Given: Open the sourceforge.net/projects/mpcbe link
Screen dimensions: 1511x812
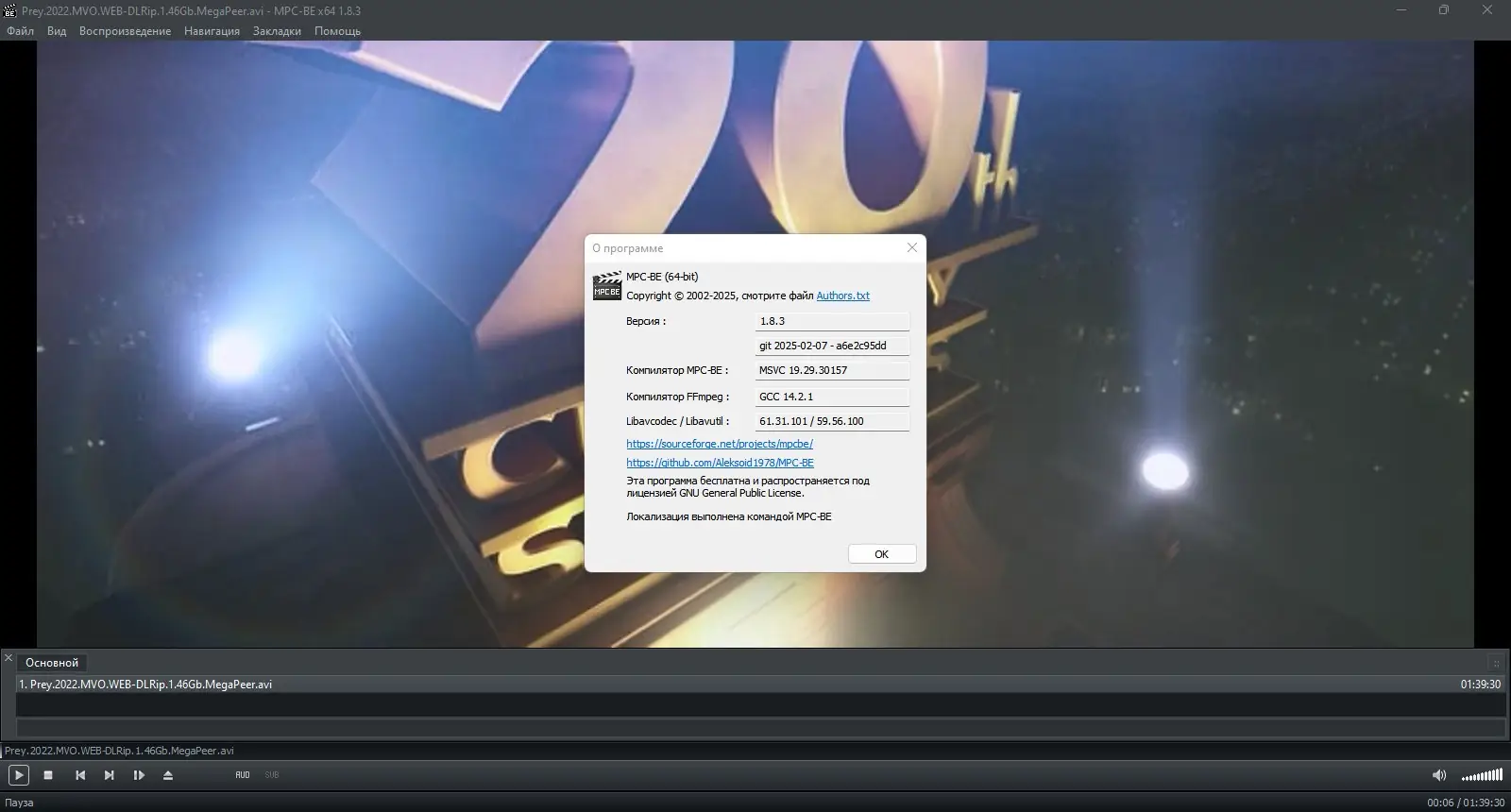Looking at the screenshot, I should (x=720, y=444).
